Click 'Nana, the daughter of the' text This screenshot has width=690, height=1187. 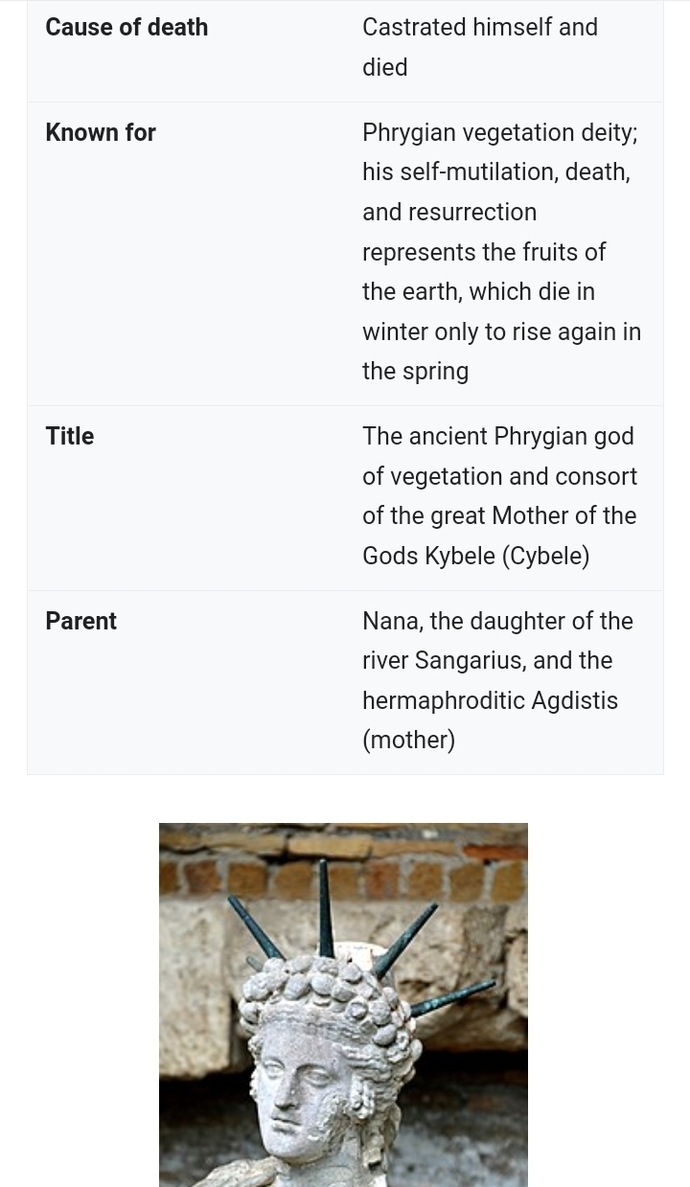[x=498, y=621]
